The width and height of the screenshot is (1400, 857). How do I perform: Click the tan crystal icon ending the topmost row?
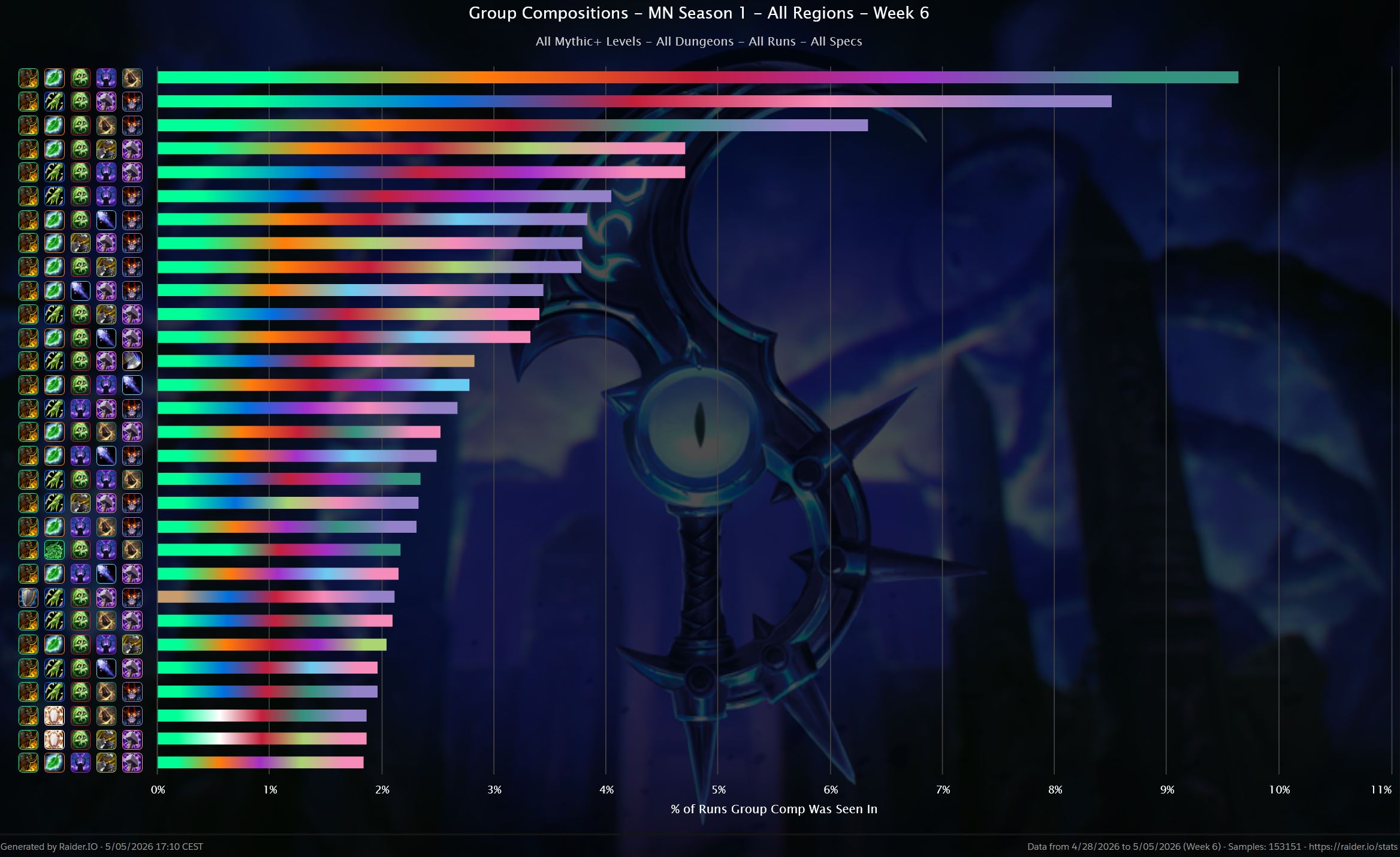[x=132, y=78]
